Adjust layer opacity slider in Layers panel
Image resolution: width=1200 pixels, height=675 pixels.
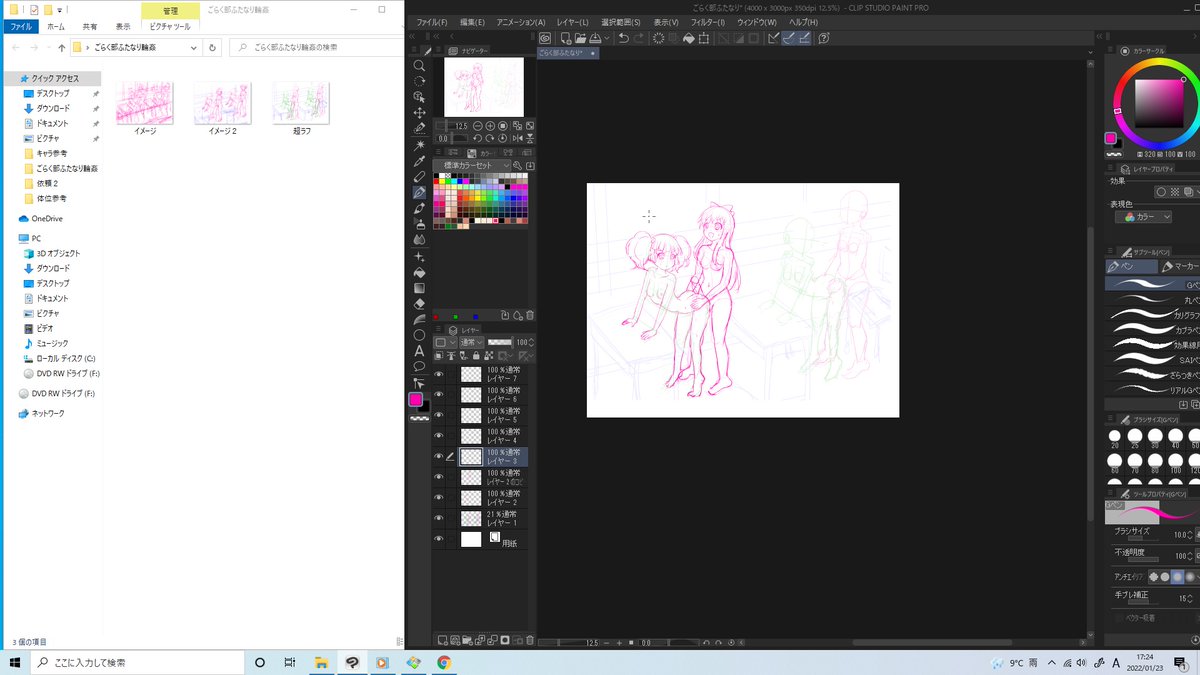tap(500, 342)
